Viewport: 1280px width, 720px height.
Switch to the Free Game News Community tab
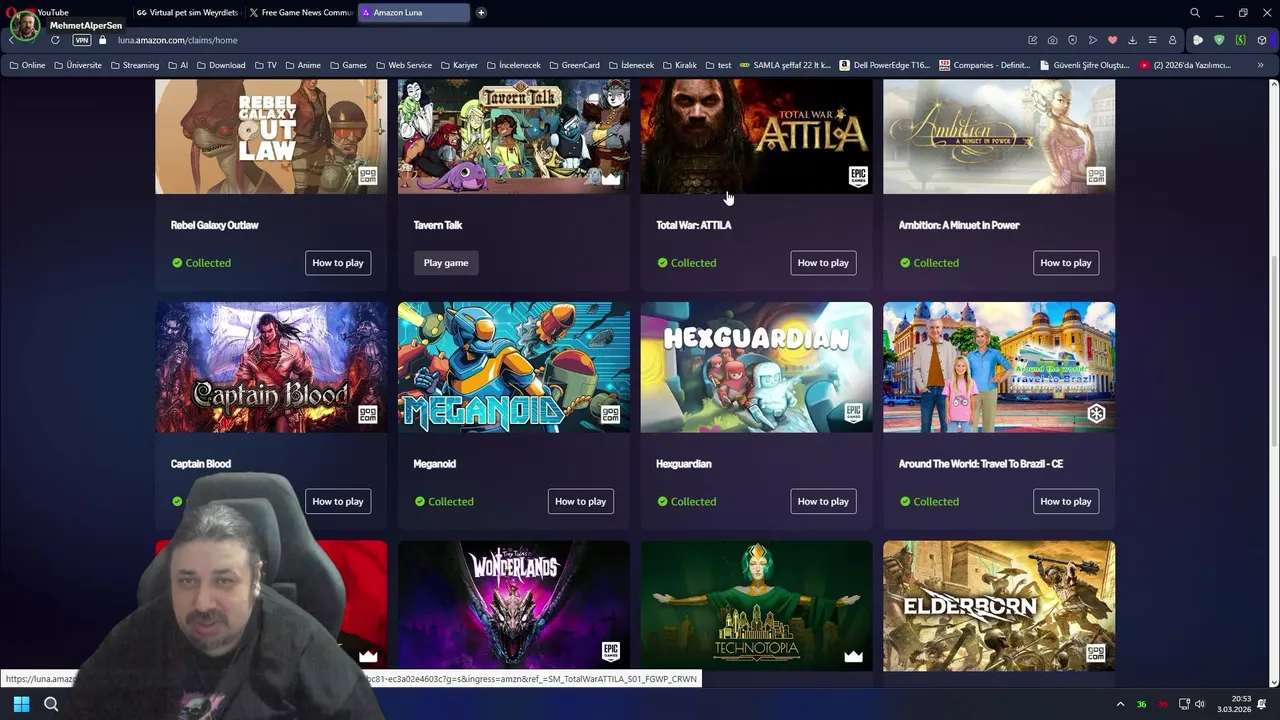[x=300, y=13]
